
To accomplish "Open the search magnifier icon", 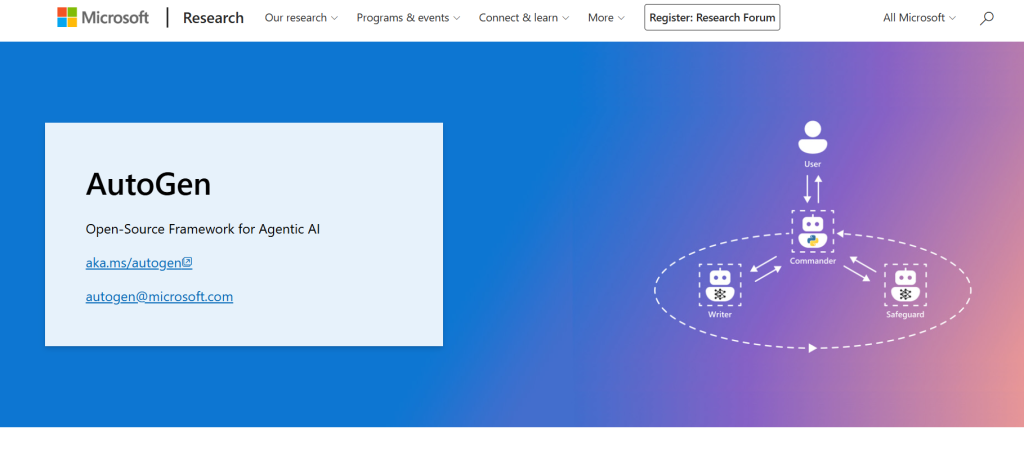I will coord(987,18).
